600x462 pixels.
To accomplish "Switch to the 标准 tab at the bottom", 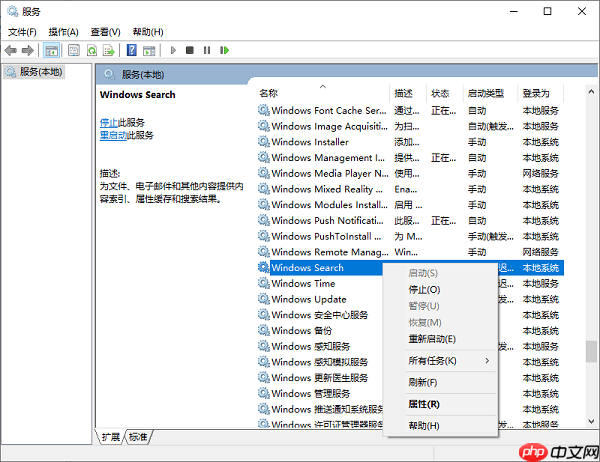I will point(138,437).
